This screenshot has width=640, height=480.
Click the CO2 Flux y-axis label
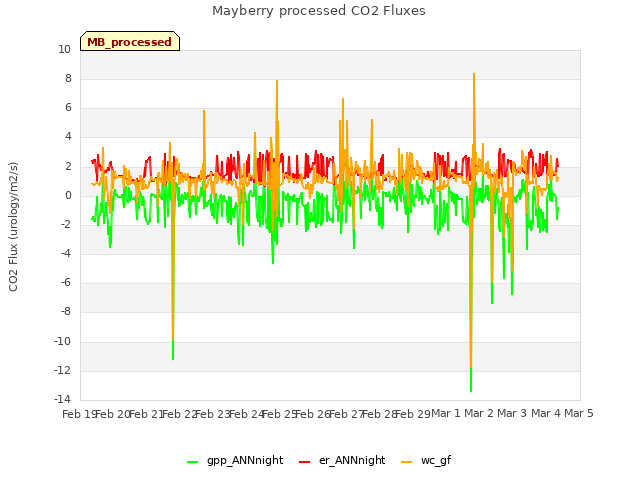pos(13,227)
